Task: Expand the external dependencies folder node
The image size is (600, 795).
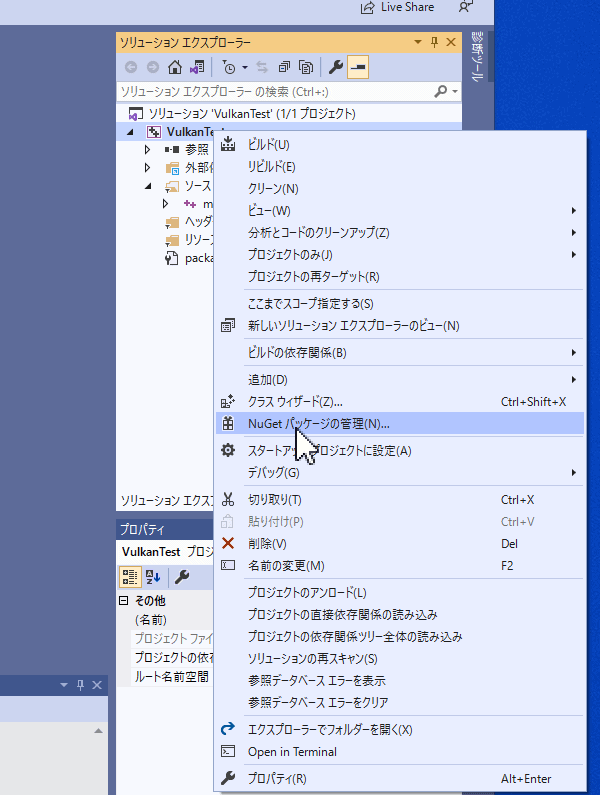Action: [x=147, y=167]
